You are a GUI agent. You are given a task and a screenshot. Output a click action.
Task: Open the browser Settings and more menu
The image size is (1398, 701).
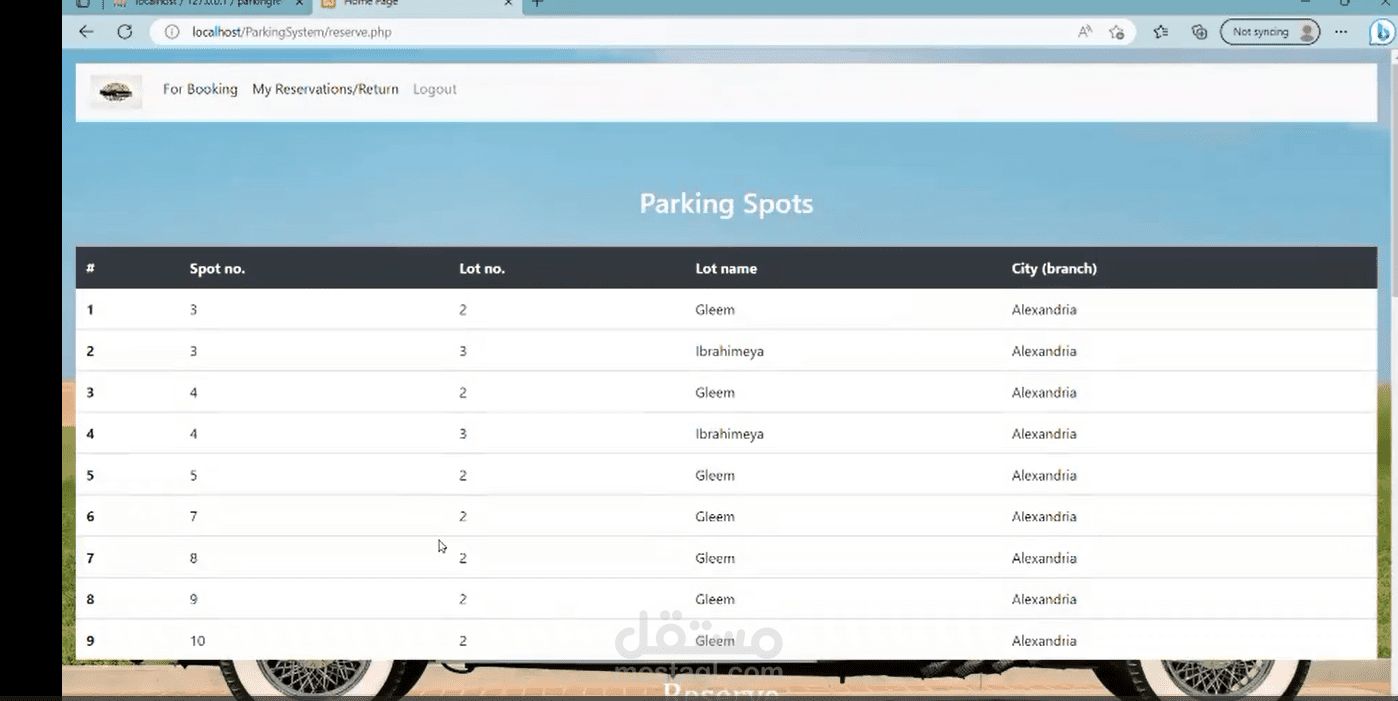coord(1341,32)
